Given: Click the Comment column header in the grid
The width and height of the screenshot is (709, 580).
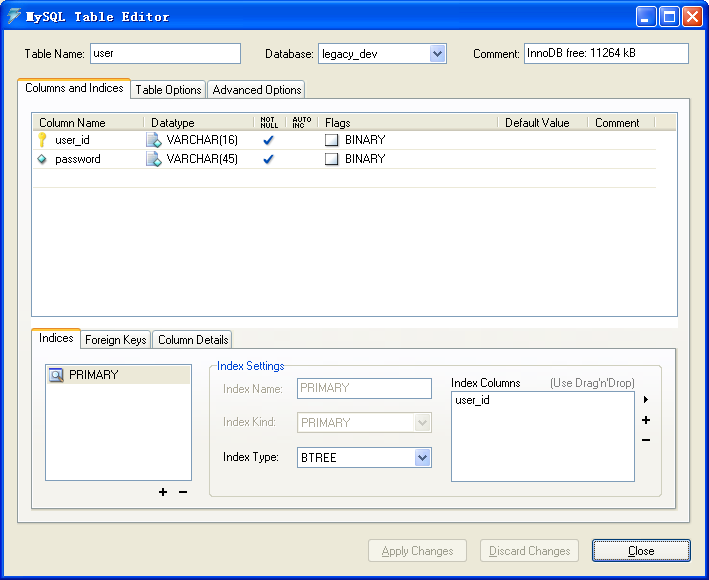Looking at the screenshot, I should click(x=621, y=123).
